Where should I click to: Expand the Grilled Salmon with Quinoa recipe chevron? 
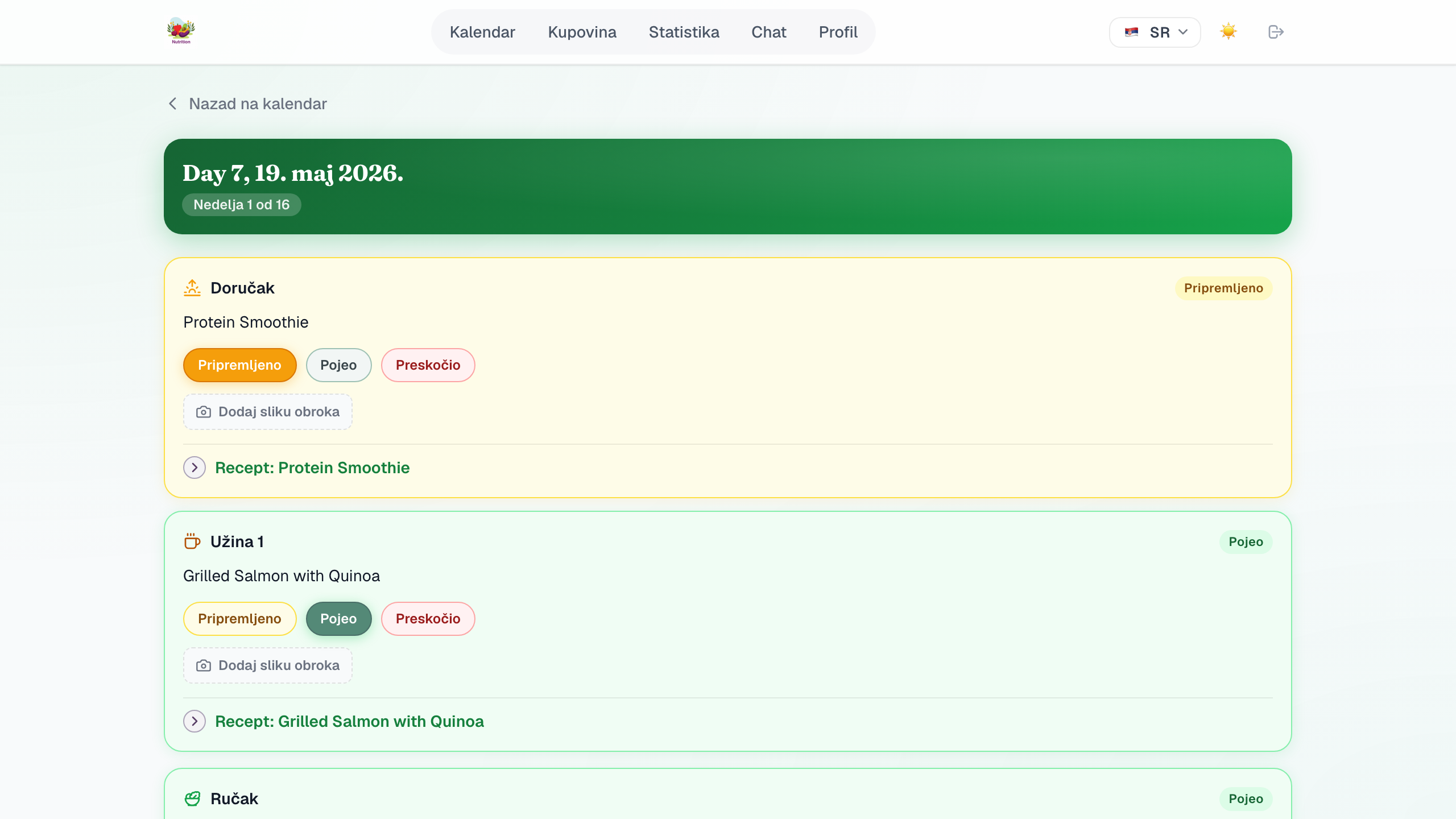[195, 721]
